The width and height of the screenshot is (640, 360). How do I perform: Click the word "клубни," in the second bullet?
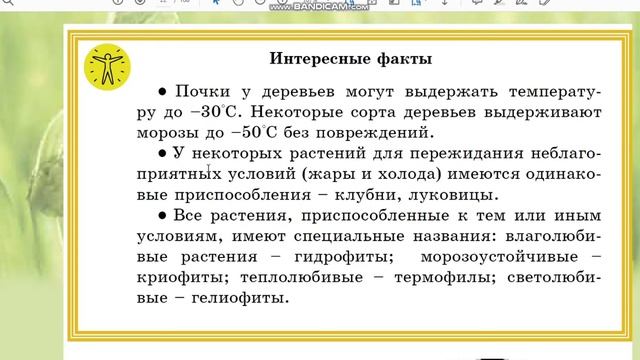tap(369, 195)
